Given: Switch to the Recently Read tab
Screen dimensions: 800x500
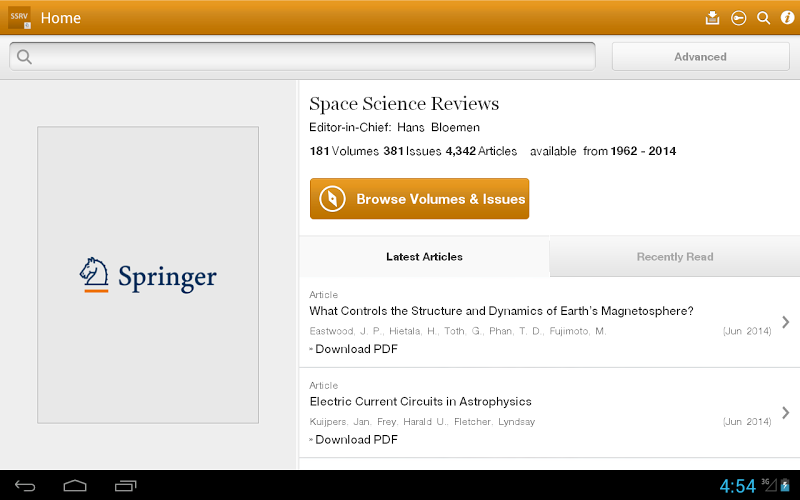Looking at the screenshot, I should (675, 257).
